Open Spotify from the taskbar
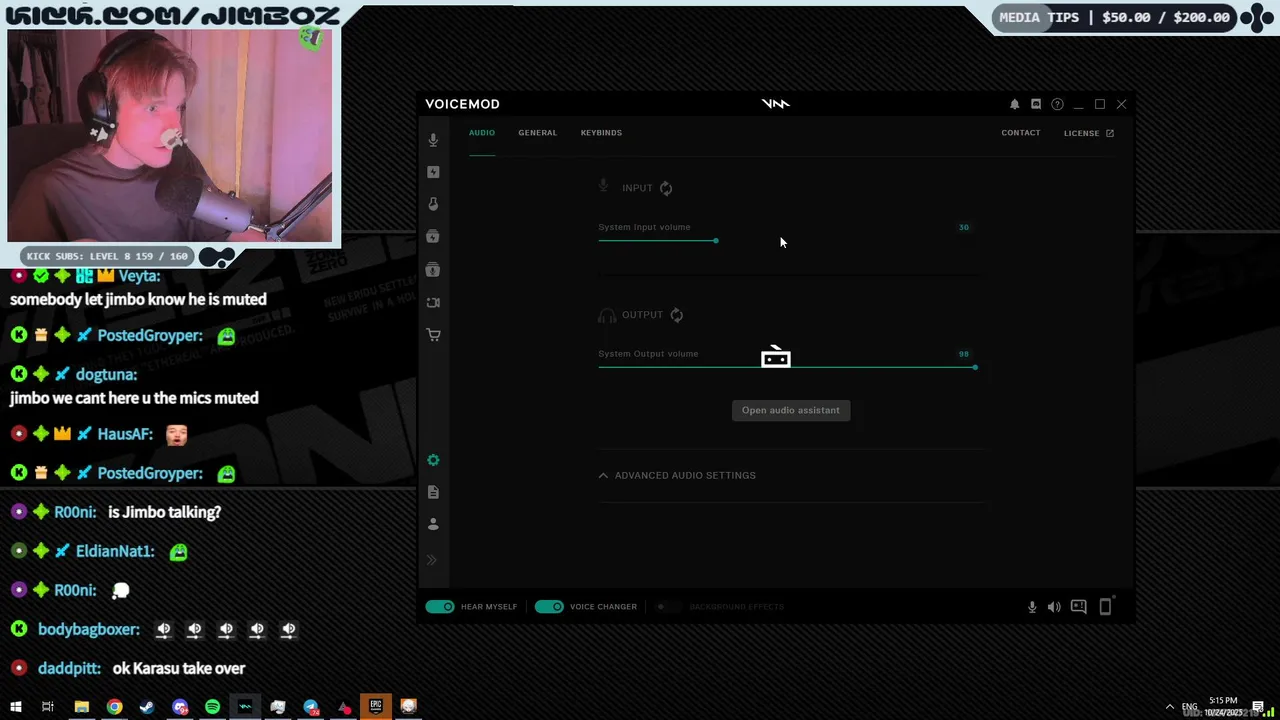 [212, 707]
